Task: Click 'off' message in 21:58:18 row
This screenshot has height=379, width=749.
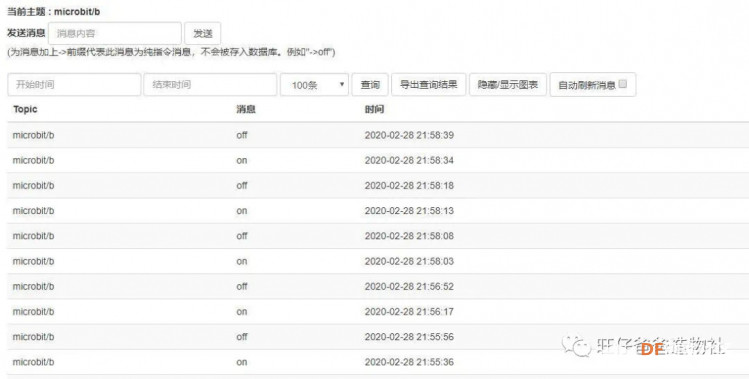Action: [x=242, y=185]
